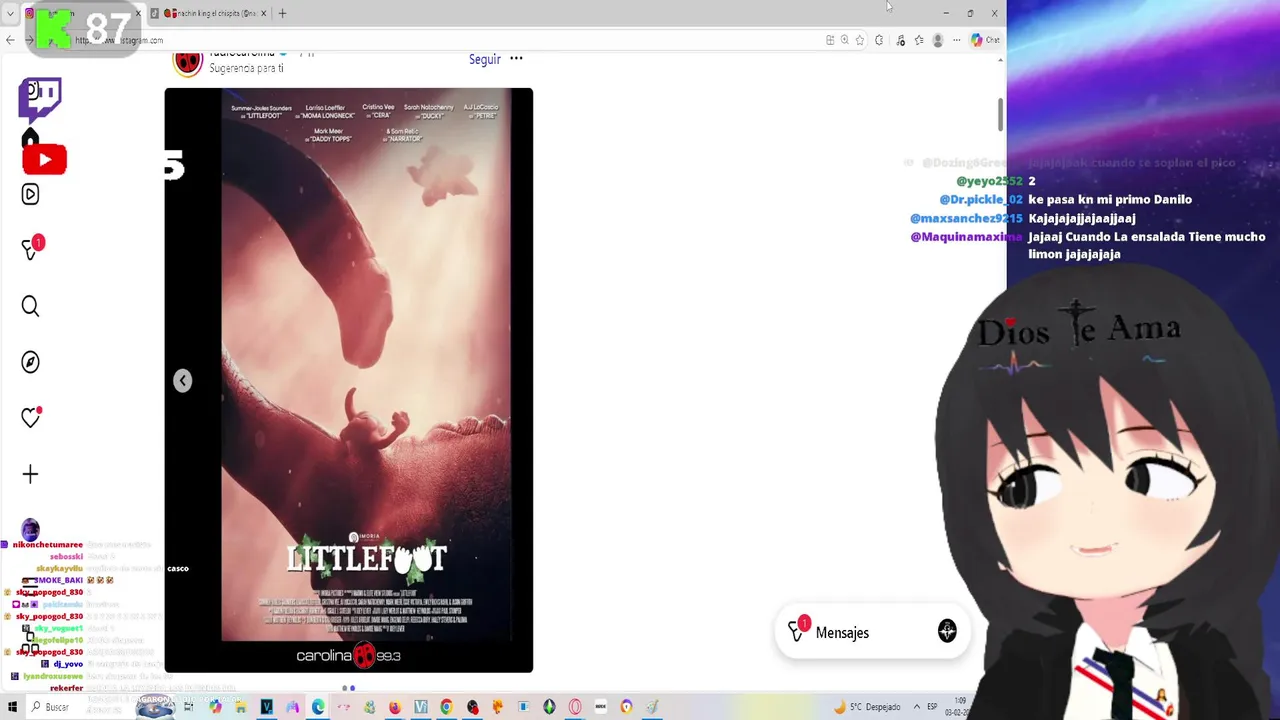Click the "Sugerencia para ti" label

[246, 68]
